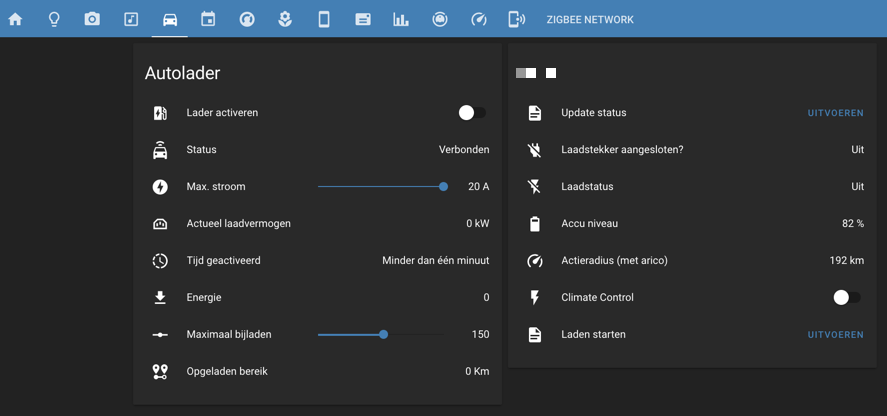
Task: Open the speedometer gauge tab
Action: tap(478, 19)
